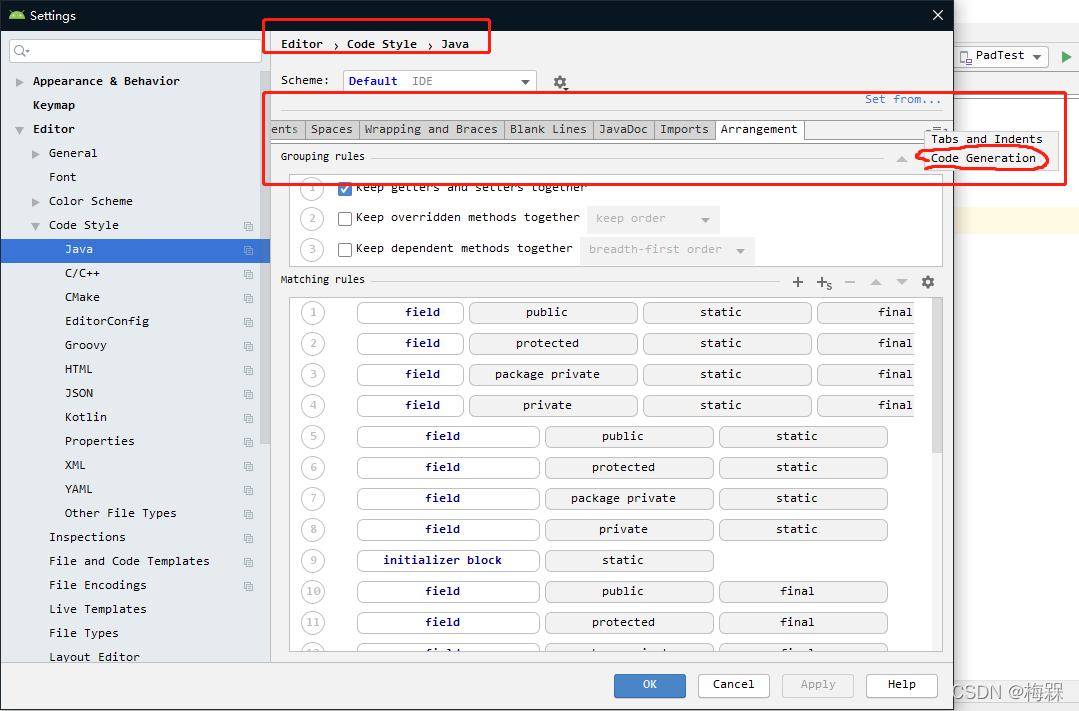Enable Keep dependent methods together
Viewport: 1079px width, 711px height.
(x=345, y=250)
